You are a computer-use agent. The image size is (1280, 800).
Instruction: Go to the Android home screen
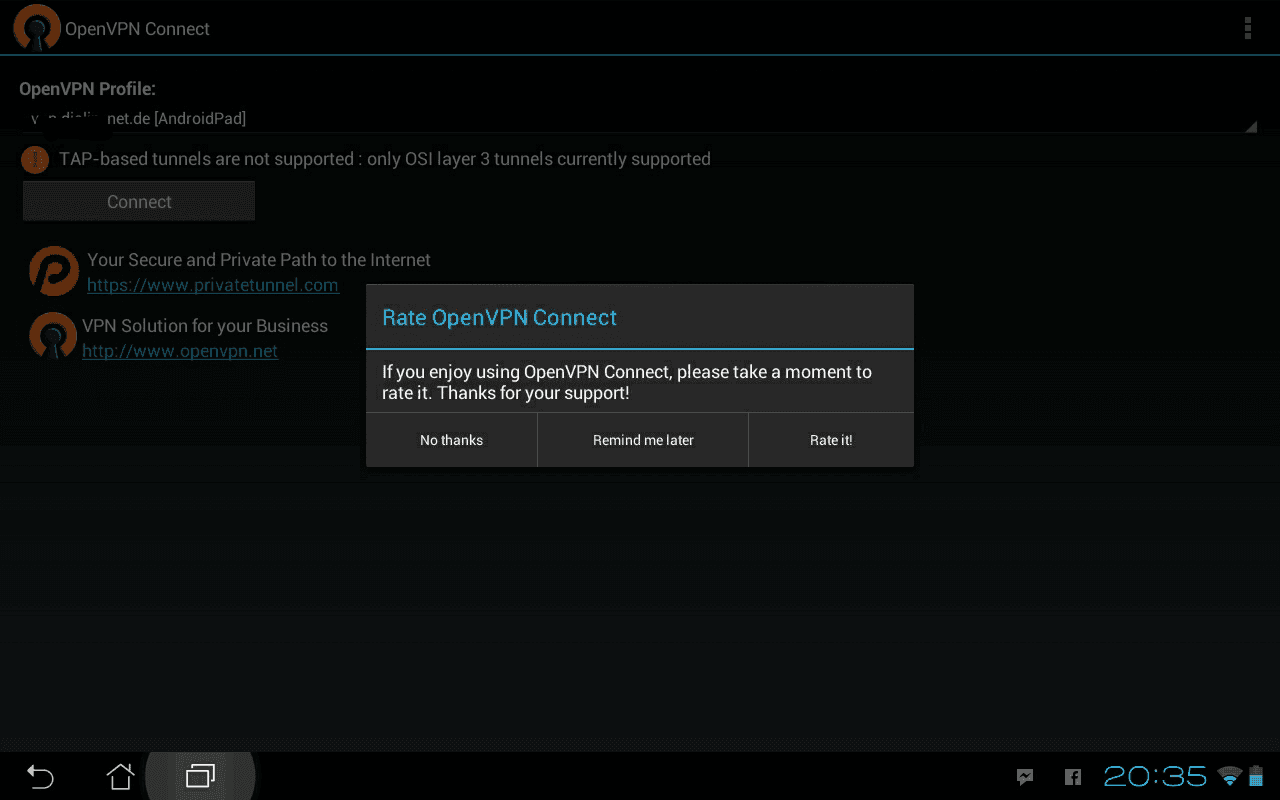coord(120,776)
